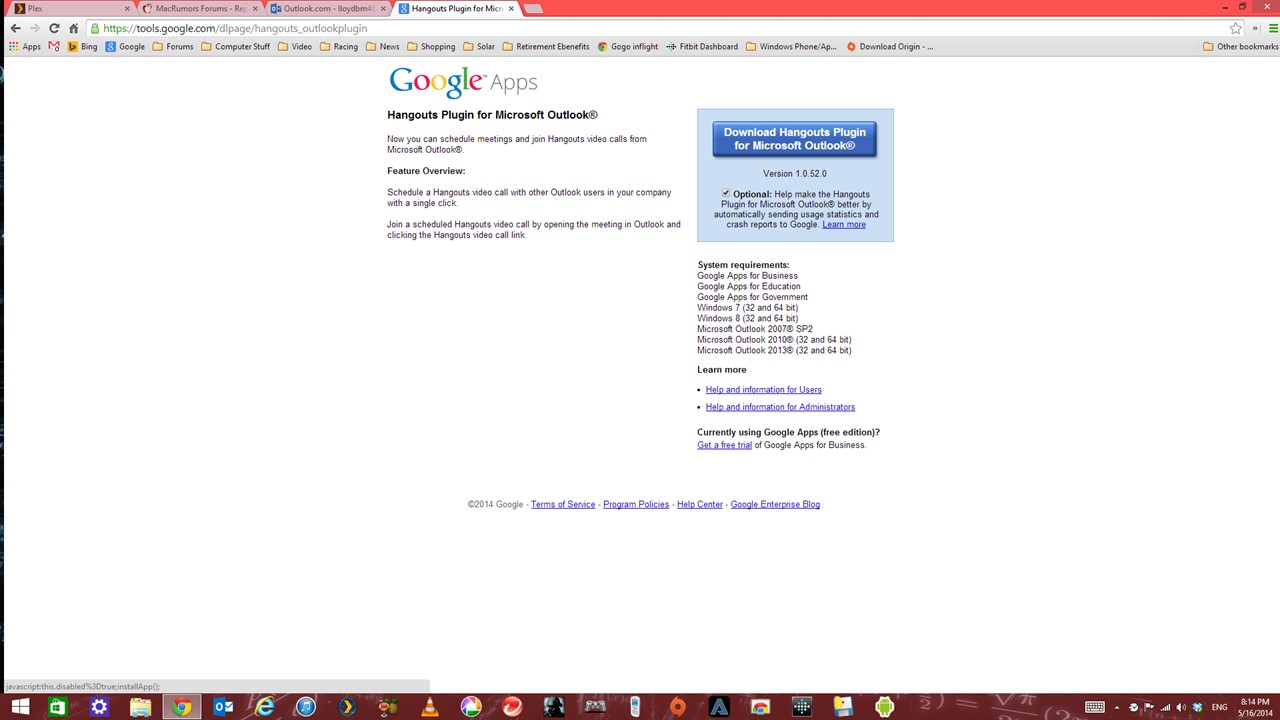1280x720 pixels.
Task: Open VLC media player on taskbar
Action: (x=430, y=707)
